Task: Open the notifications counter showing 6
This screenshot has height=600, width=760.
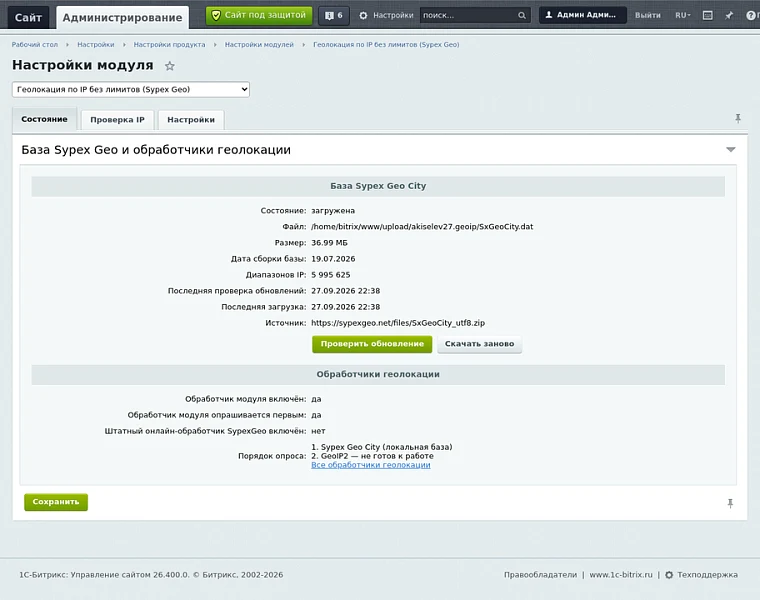Action: 334,16
